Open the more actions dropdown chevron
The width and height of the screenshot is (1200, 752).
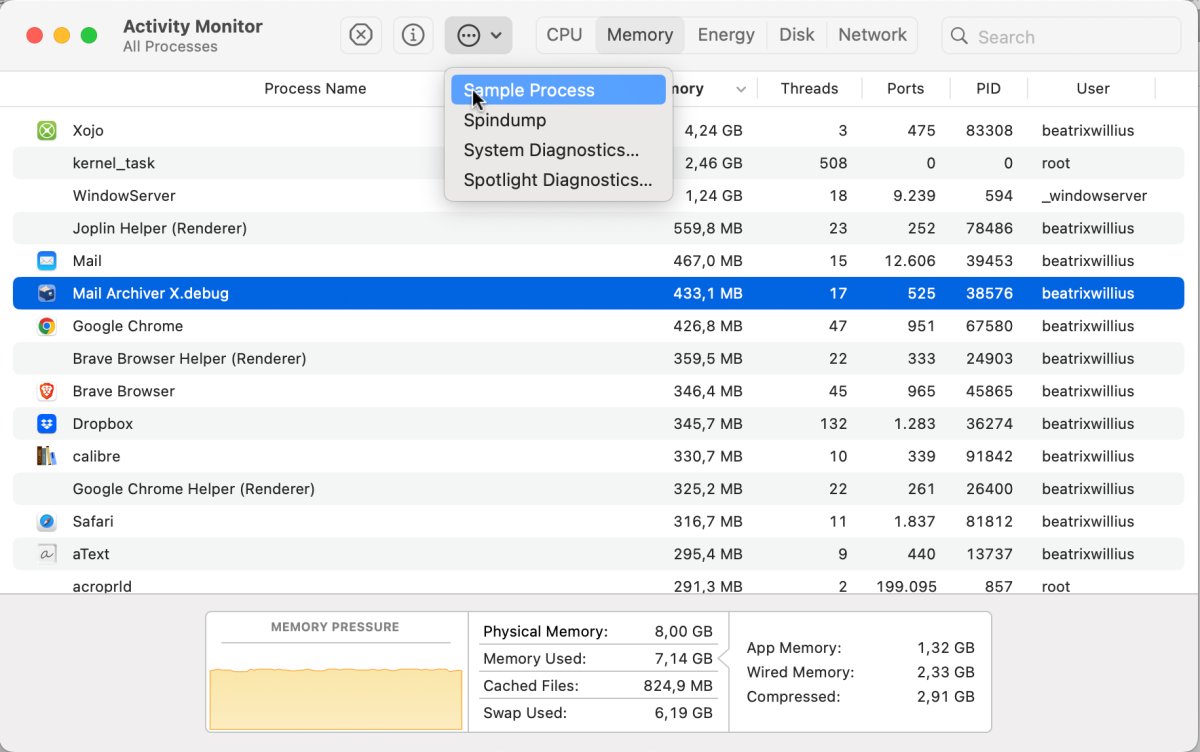pos(496,34)
